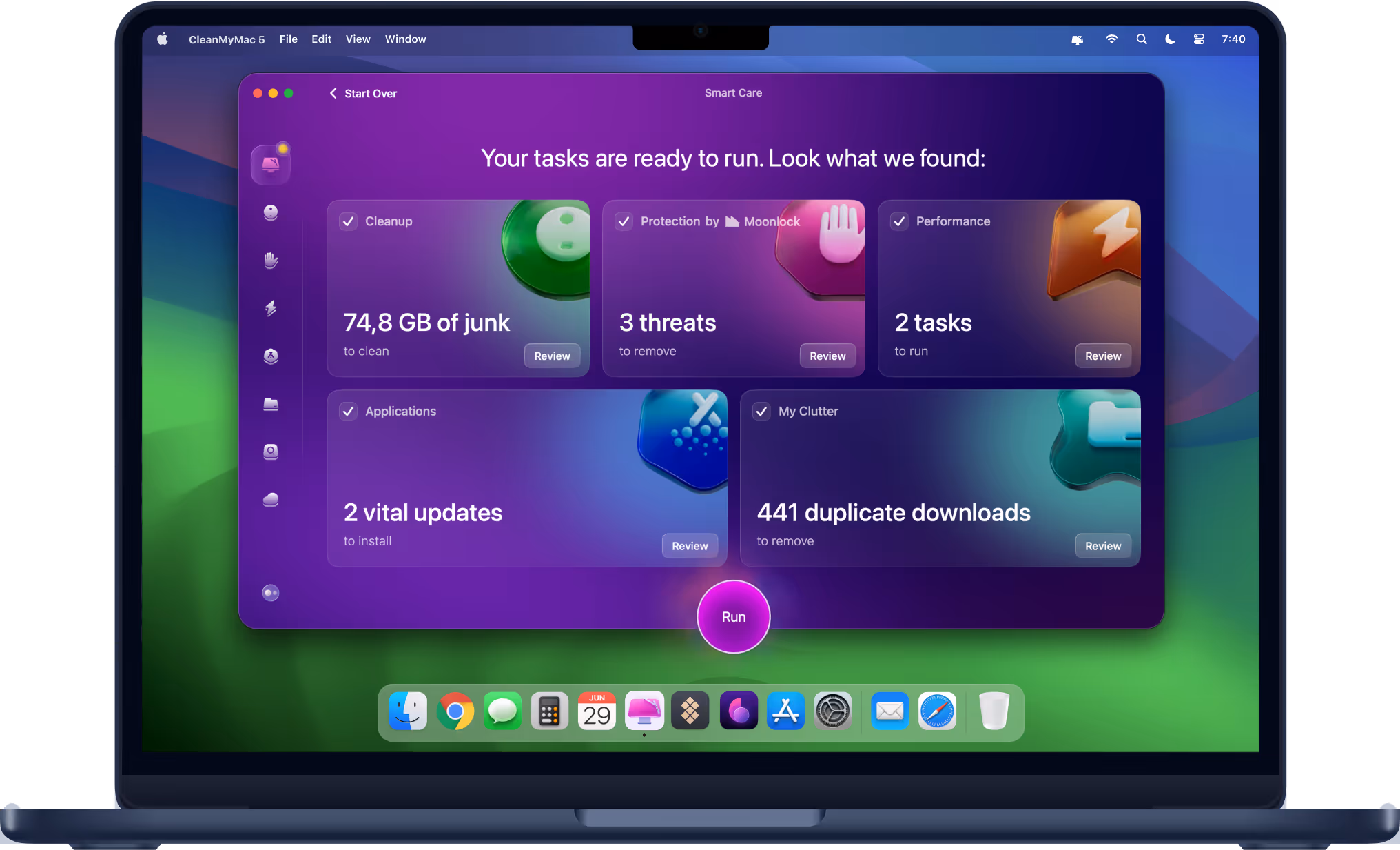Open Space Lens disk sidebar icon
1400x850 pixels.
[x=271, y=452]
